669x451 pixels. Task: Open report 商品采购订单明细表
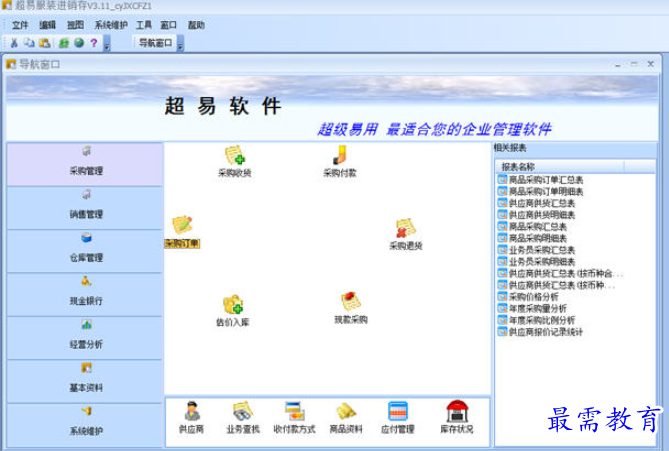pos(541,192)
